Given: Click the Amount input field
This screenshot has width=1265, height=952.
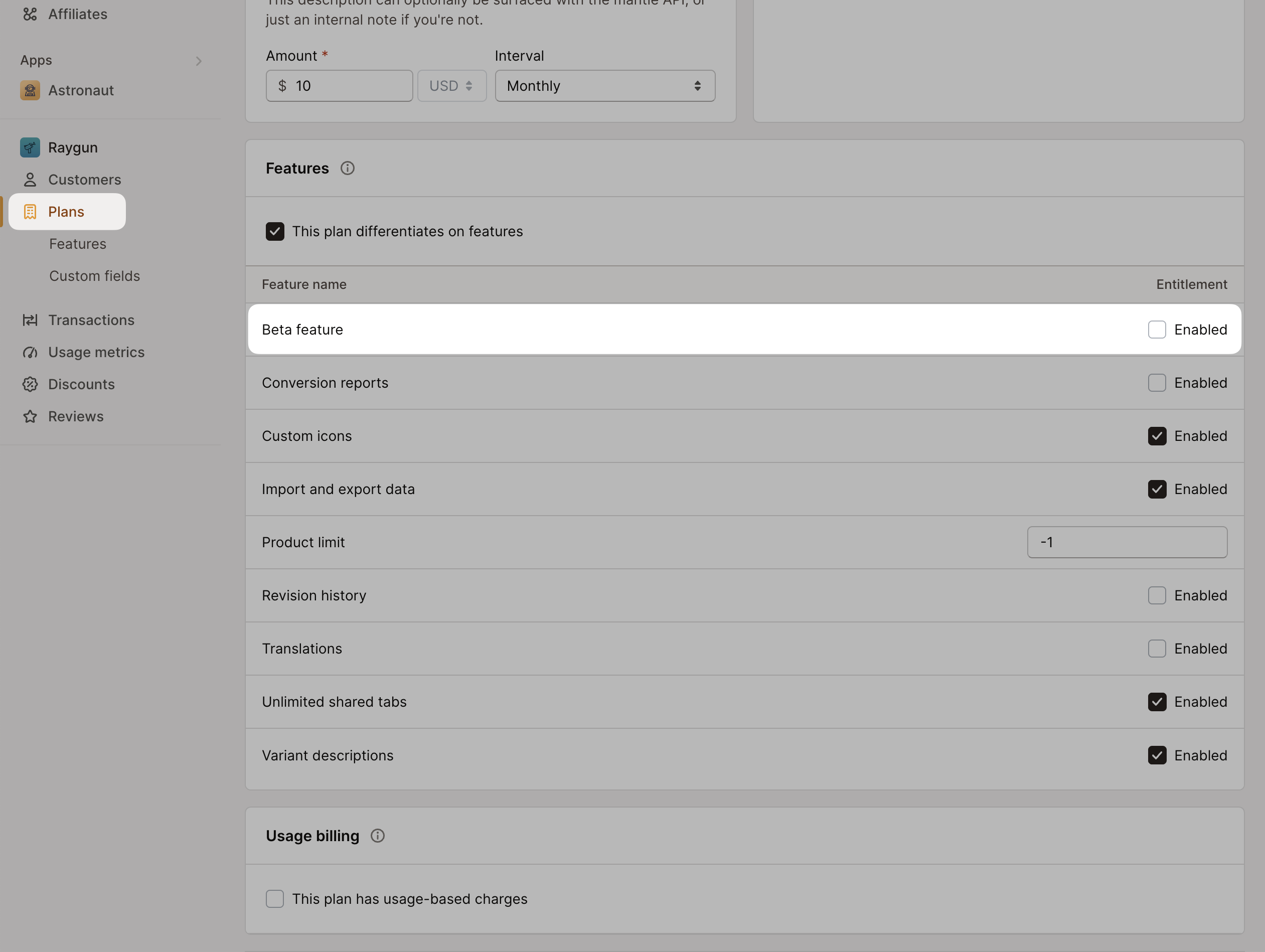Looking at the screenshot, I should coord(339,86).
